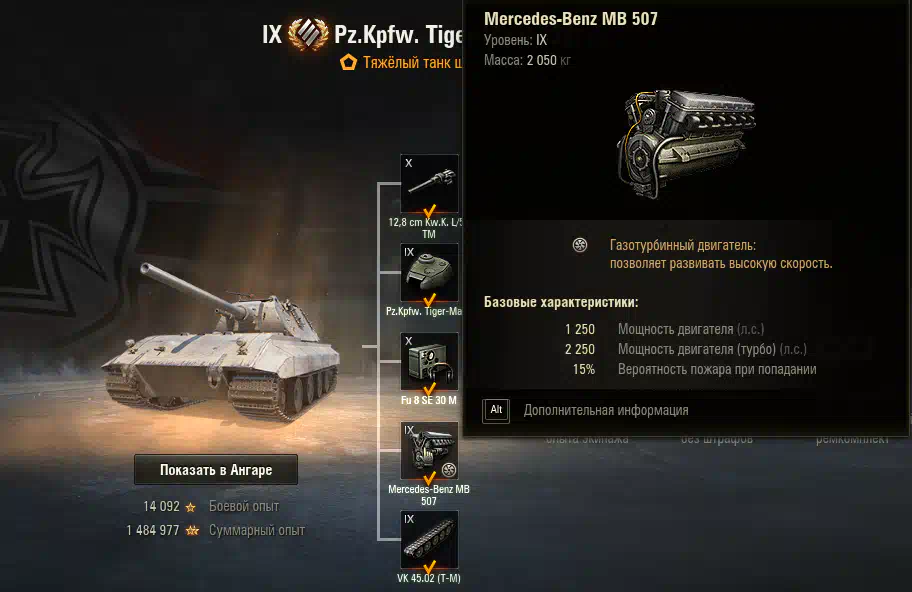The height and width of the screenshot is (592, 912).
Task: Click the tank preview model
Action: coord(220,342)
